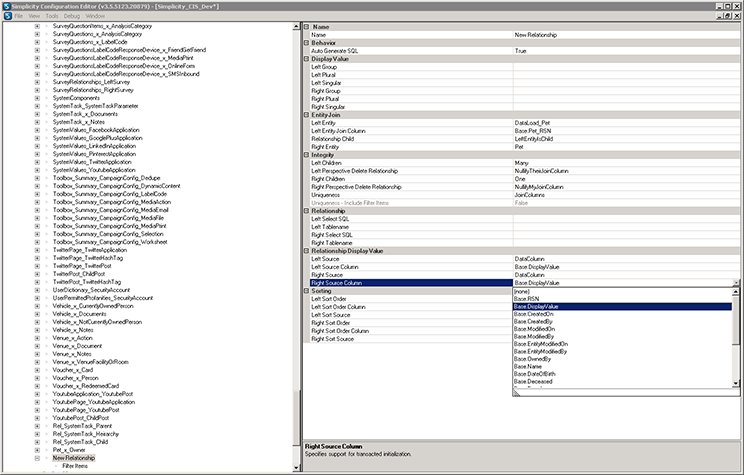The width and height of the screenshot is (744, 475).
Task: Choose Base.DateOfBirth in the dropdown list
Action: pyautogui.click(x=622, y=374)
